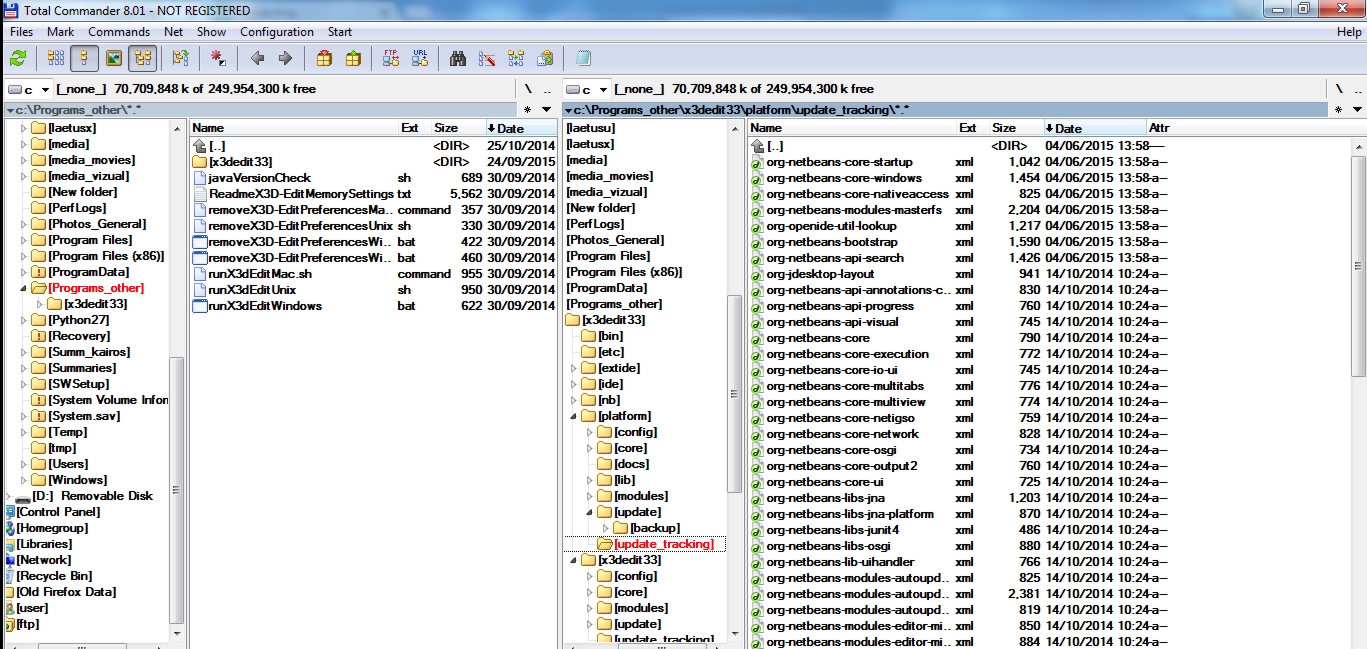Screen dimensions: 1367x649
Task: Open the Multi-Rename tool icon
Action: click(487, 58)
